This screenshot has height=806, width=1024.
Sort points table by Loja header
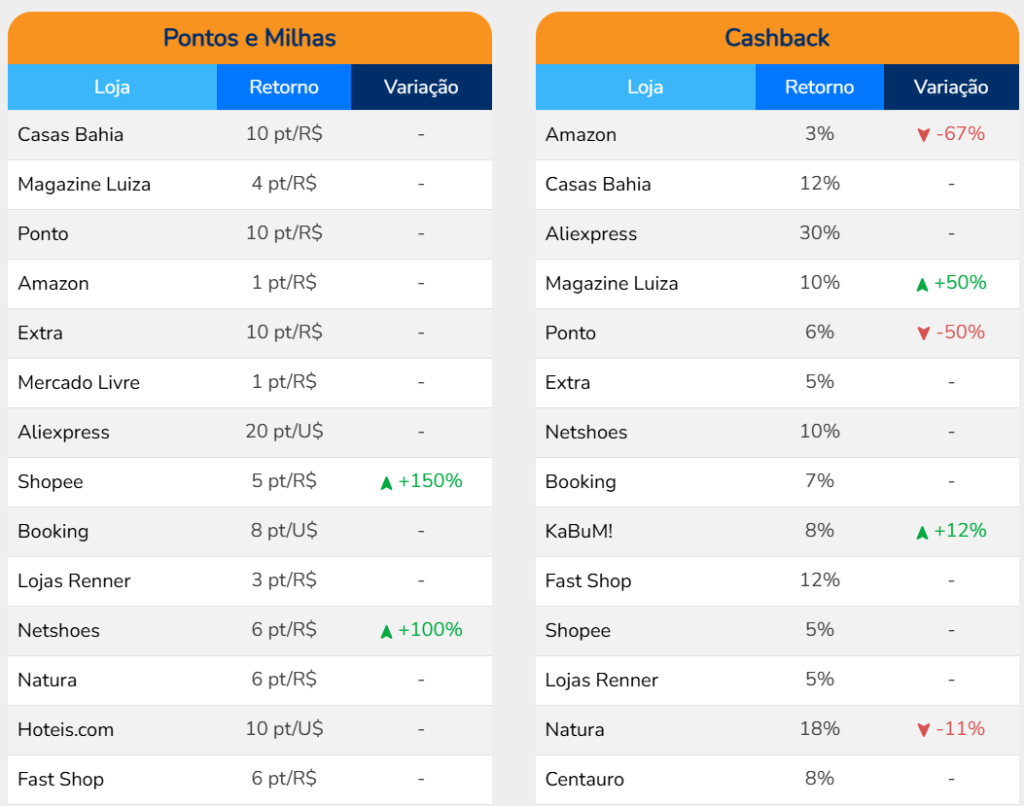(x=112, y=87)
